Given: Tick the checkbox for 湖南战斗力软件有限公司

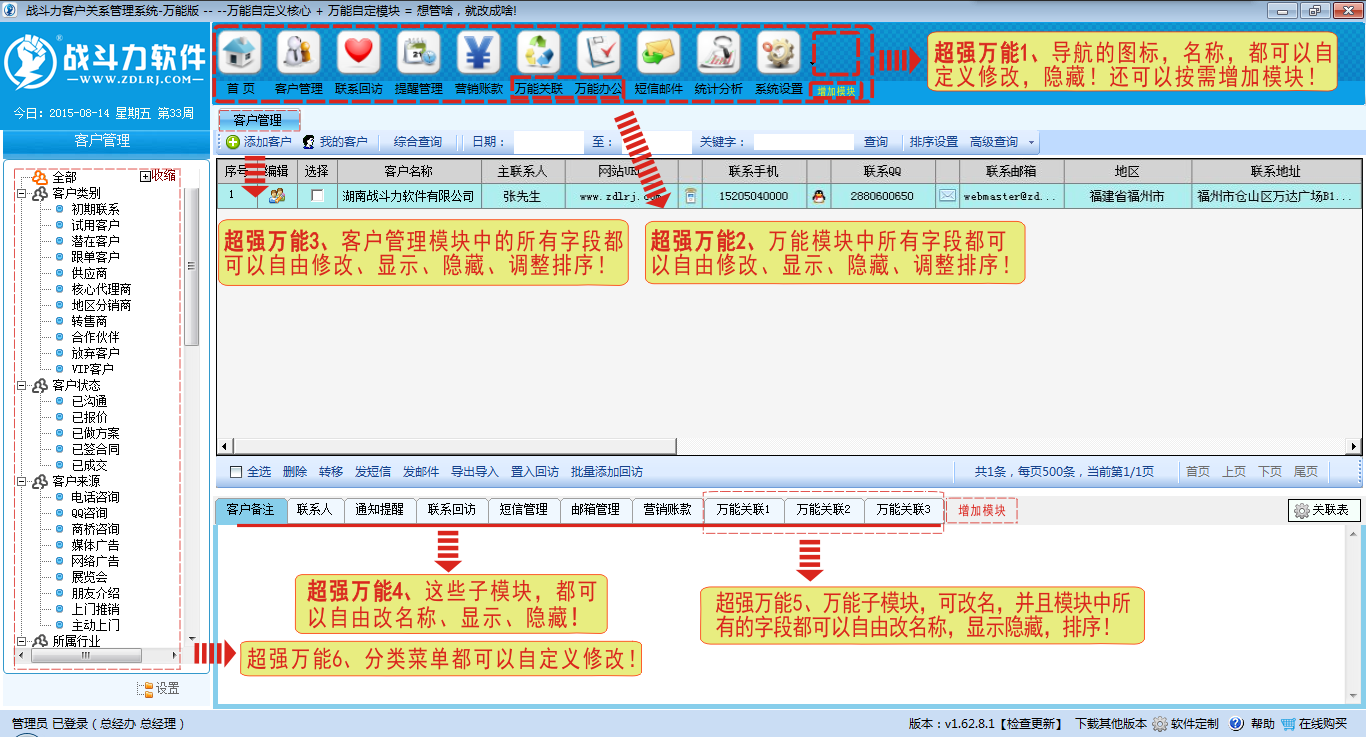Looking at the screenshot, I should point(317,196).
